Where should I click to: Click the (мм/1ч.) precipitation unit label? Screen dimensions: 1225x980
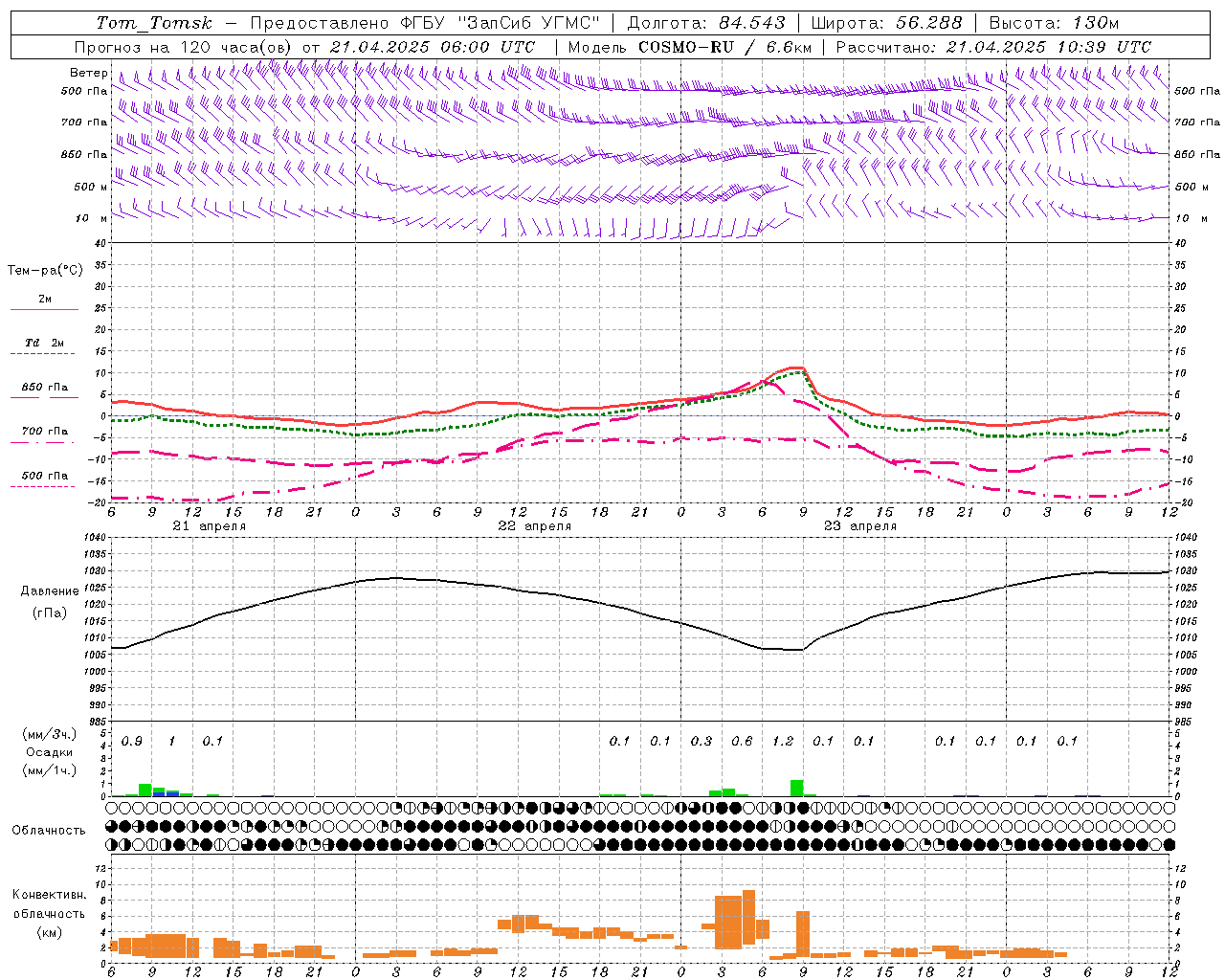pyautogui.click(x=50, y=770)
